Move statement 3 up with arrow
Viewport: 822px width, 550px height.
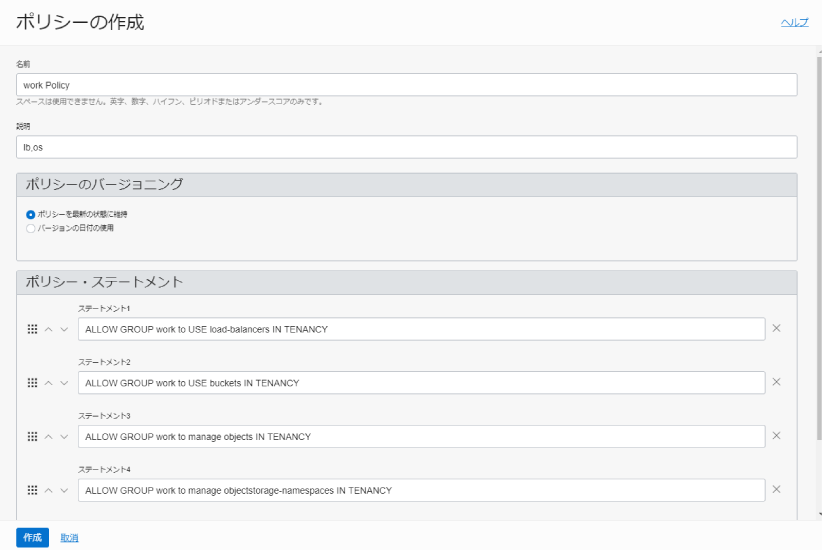[x=49, y=437]
